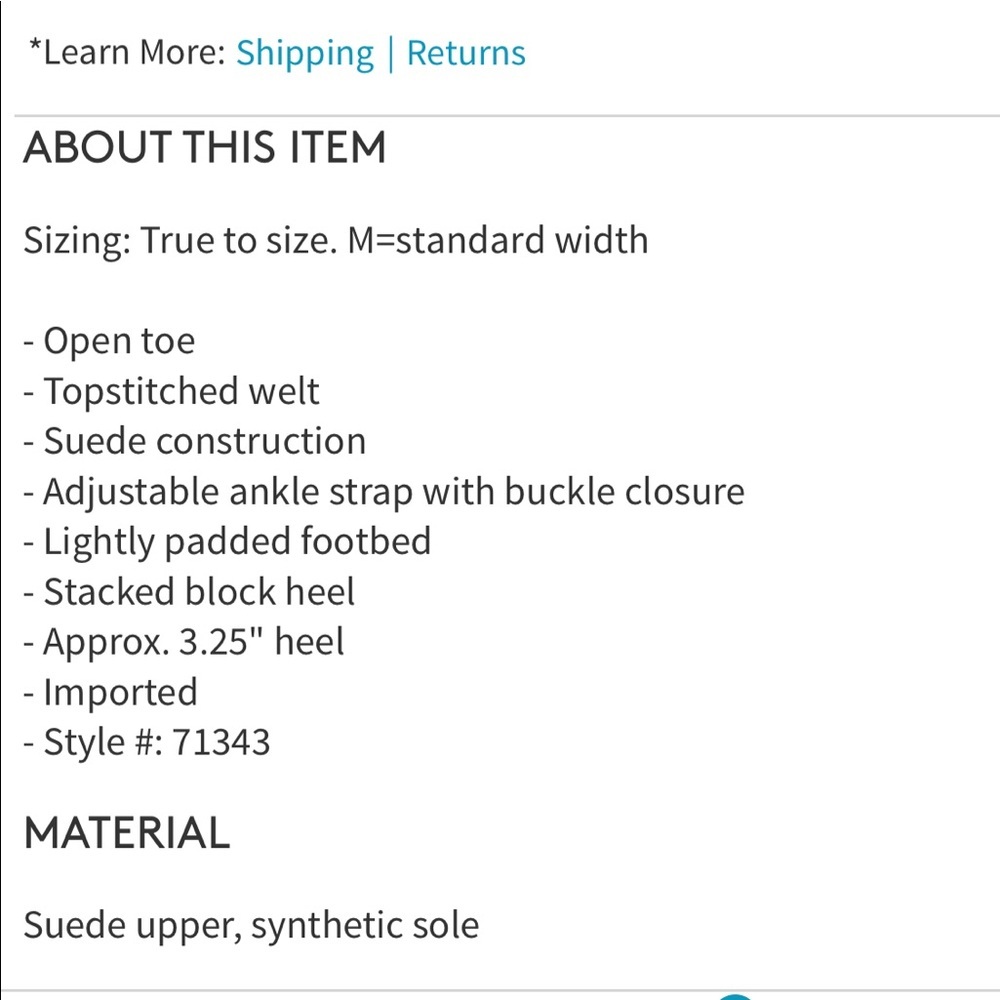
Task: Click the 'Suede upper, synthetic sole' text
Action: (251, 925)
